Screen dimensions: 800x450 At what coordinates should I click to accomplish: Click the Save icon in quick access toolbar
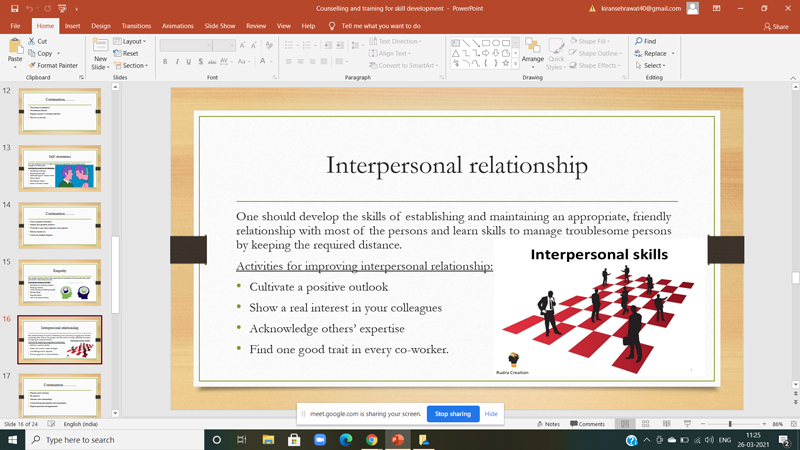(14, 8)
